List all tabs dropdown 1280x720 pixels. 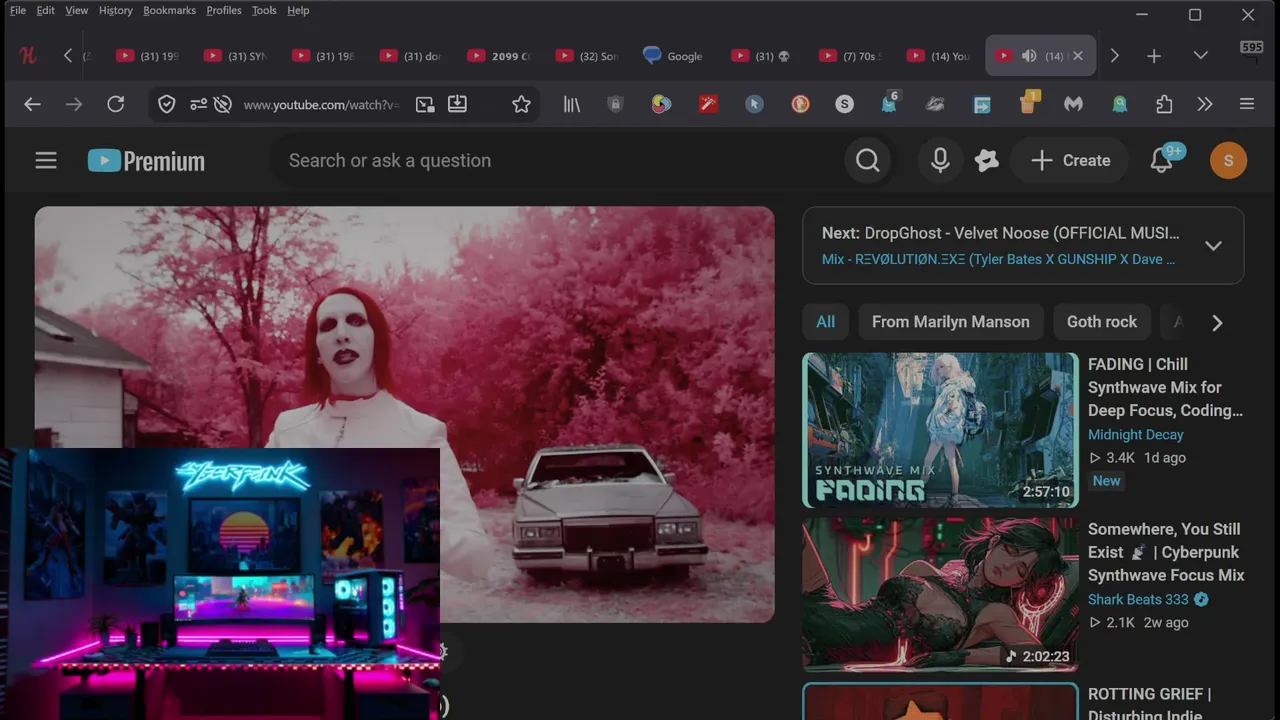(1200, 56)
